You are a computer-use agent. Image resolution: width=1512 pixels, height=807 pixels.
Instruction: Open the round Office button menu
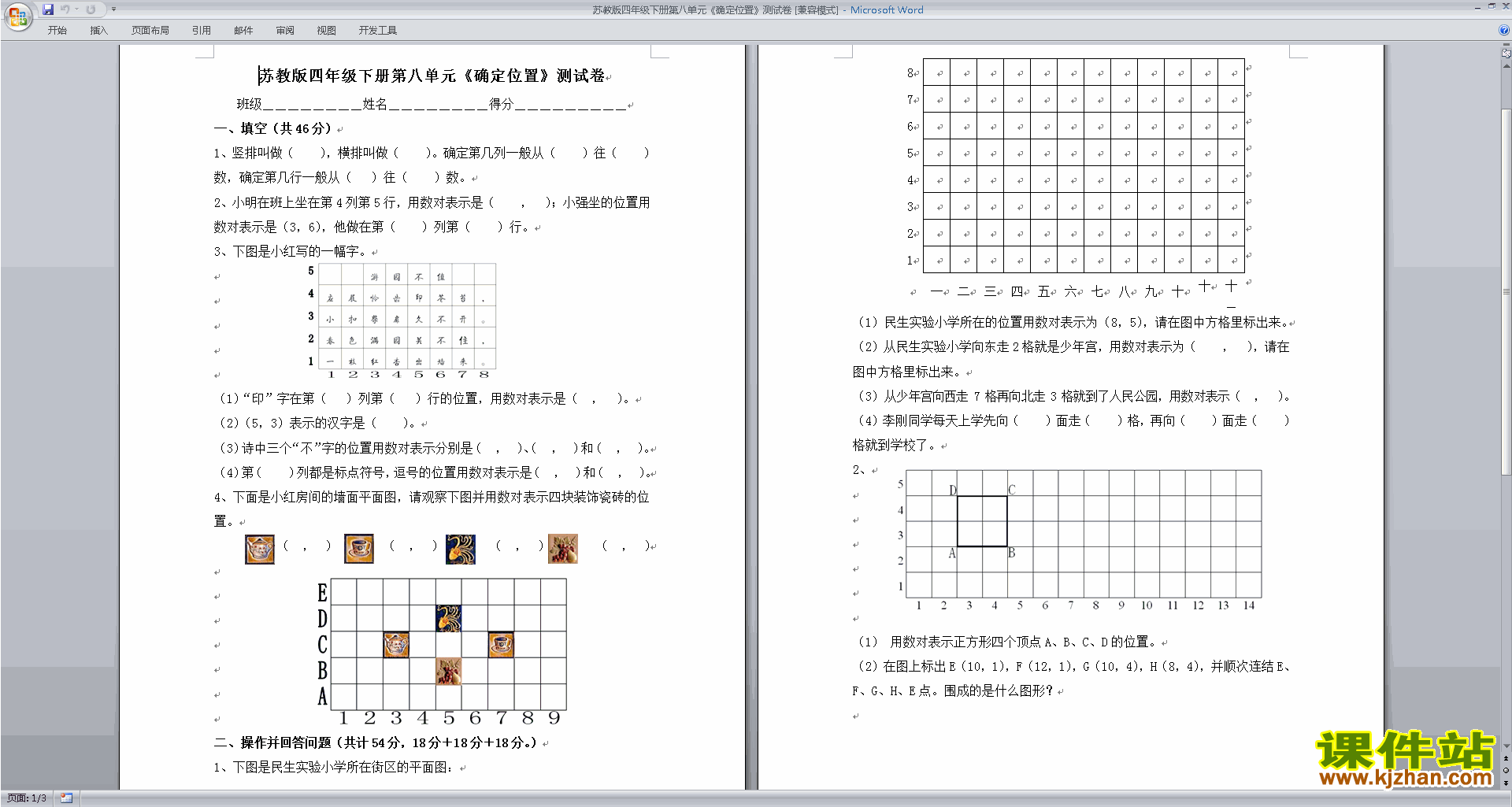pos(17,16)
